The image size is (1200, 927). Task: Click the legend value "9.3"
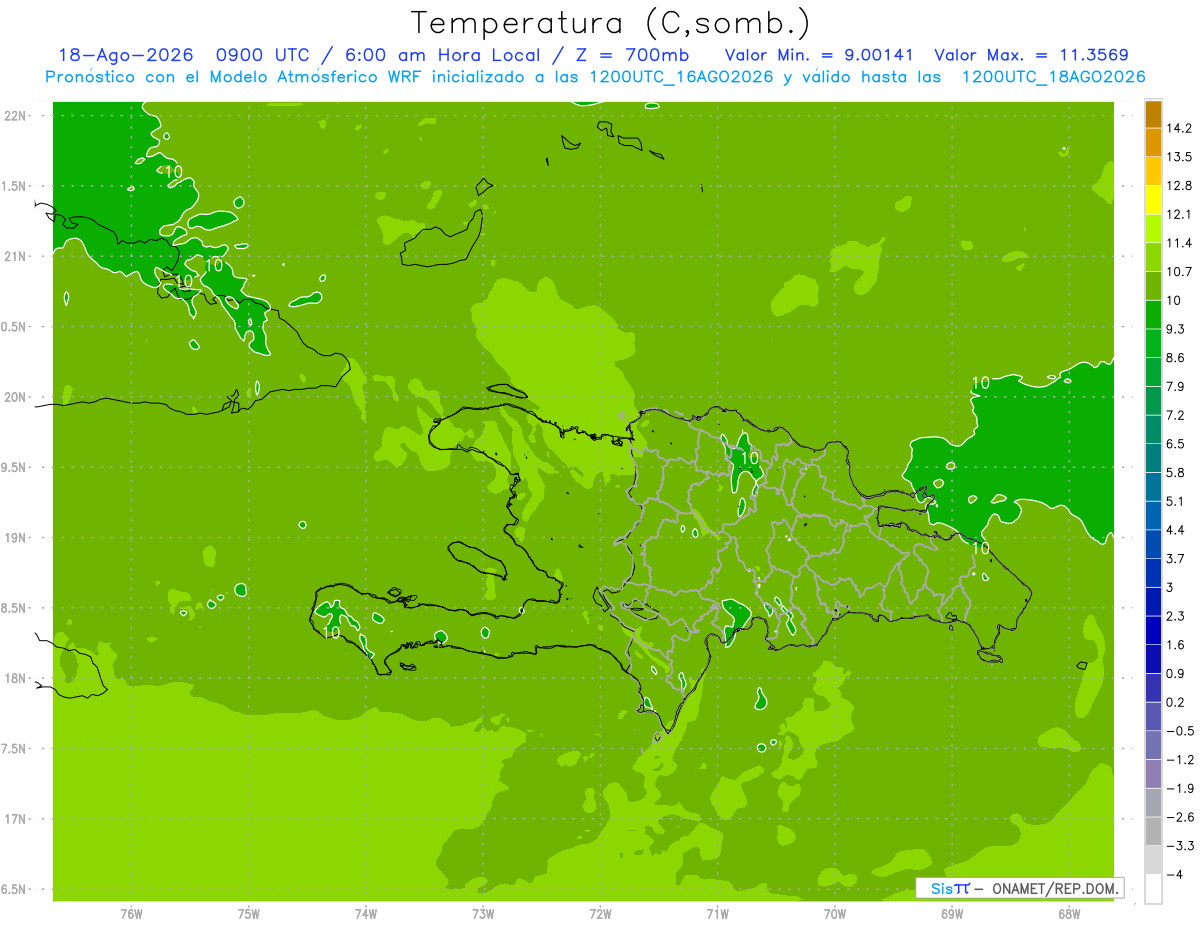(1176, 329)
